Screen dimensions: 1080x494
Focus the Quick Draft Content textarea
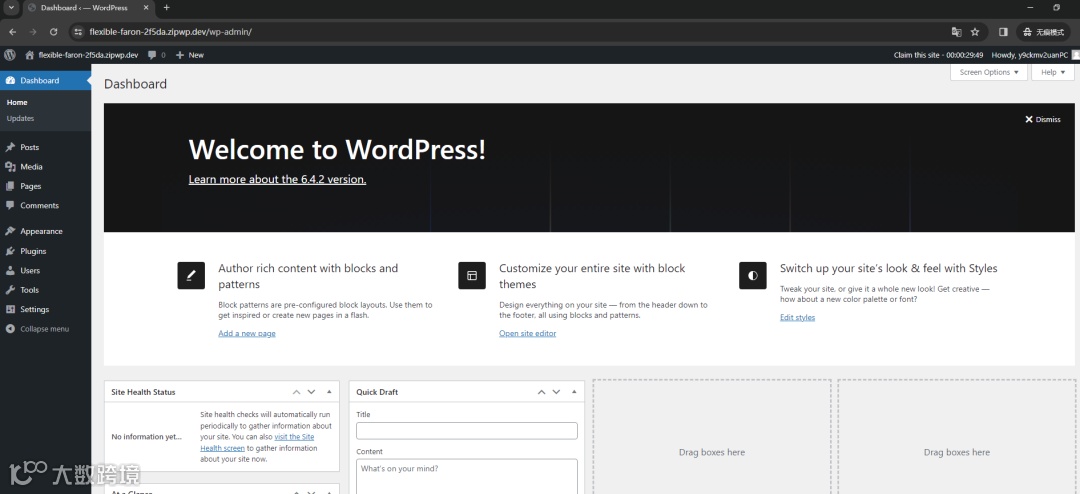pos(466,477)
